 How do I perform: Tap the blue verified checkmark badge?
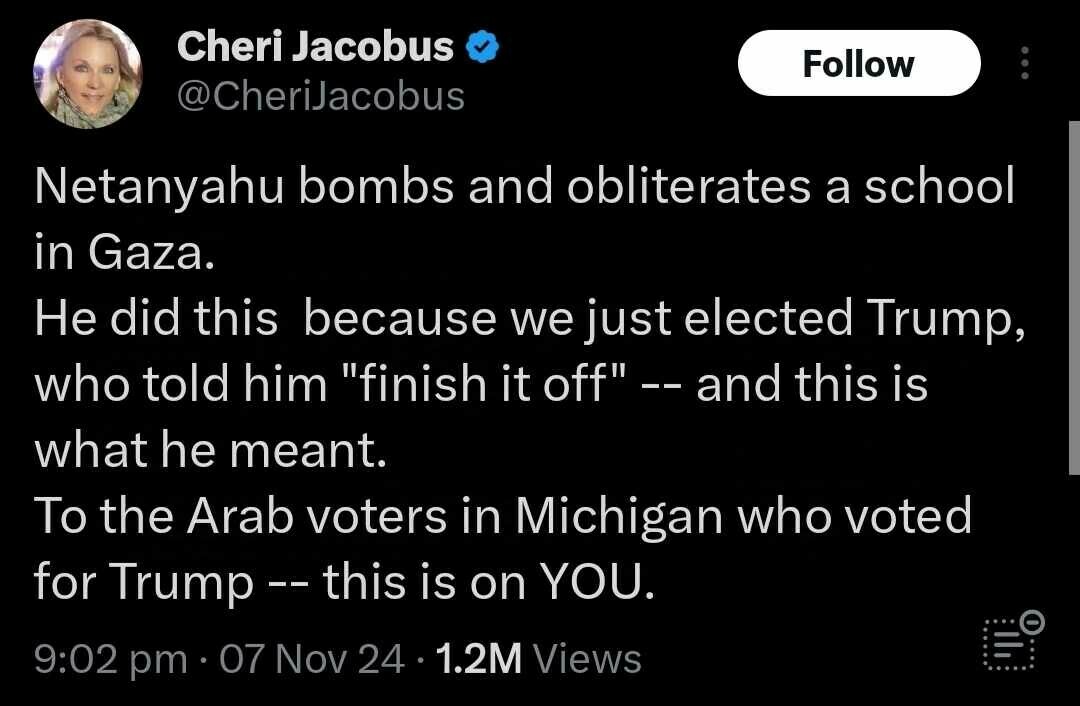(x=484, y=45)
